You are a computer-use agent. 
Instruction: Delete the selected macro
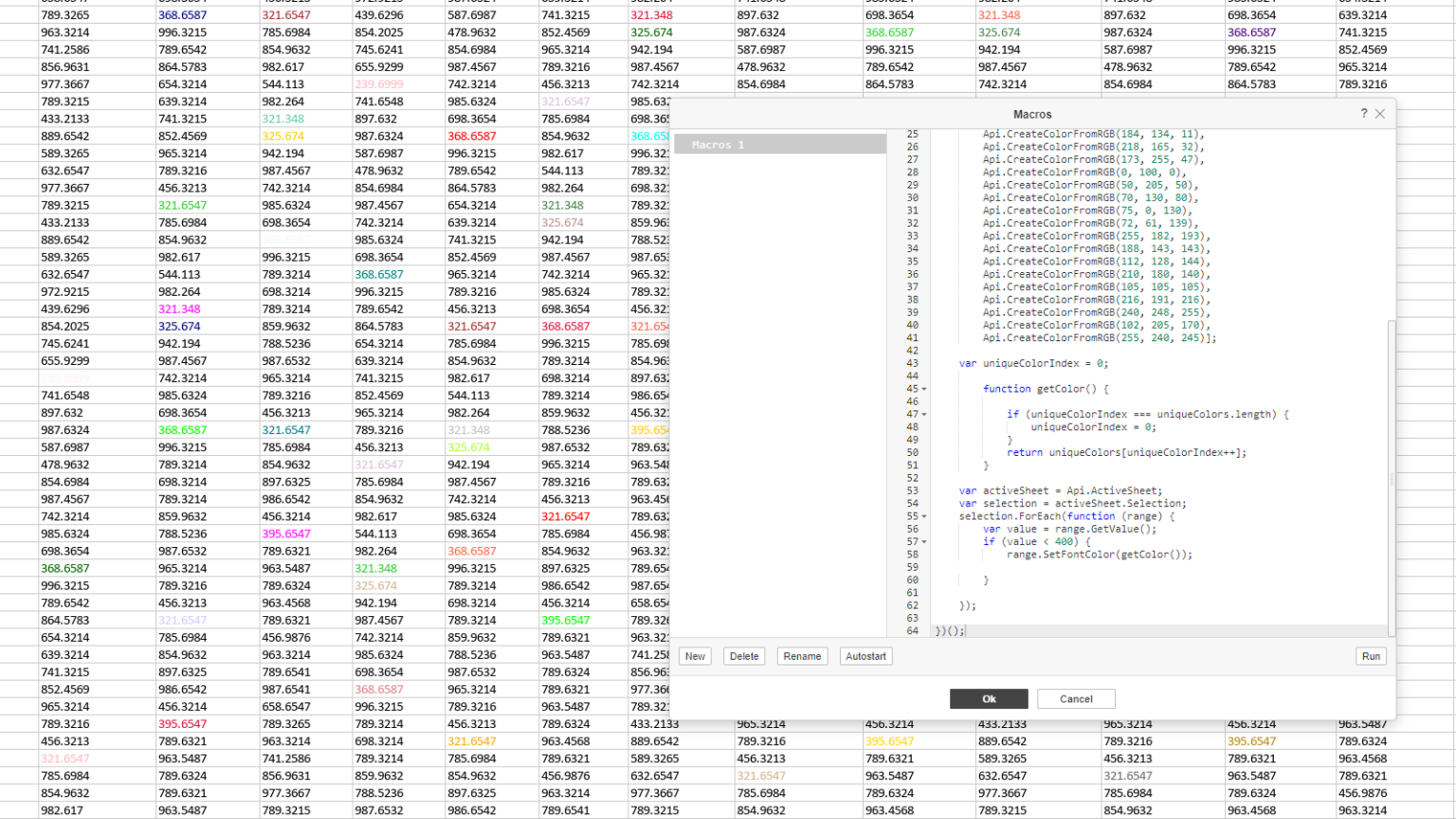point(744,656)
